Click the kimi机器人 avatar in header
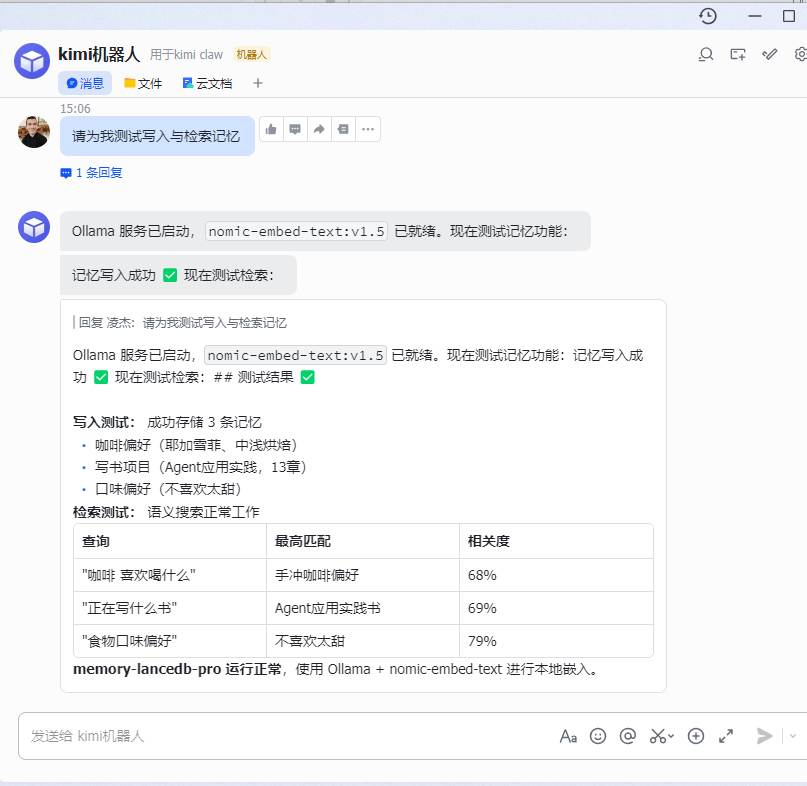 click(x=32, y=61)
